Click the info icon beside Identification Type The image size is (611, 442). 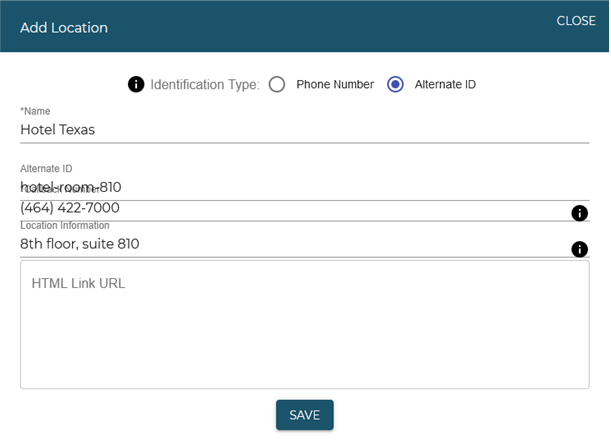137,84
